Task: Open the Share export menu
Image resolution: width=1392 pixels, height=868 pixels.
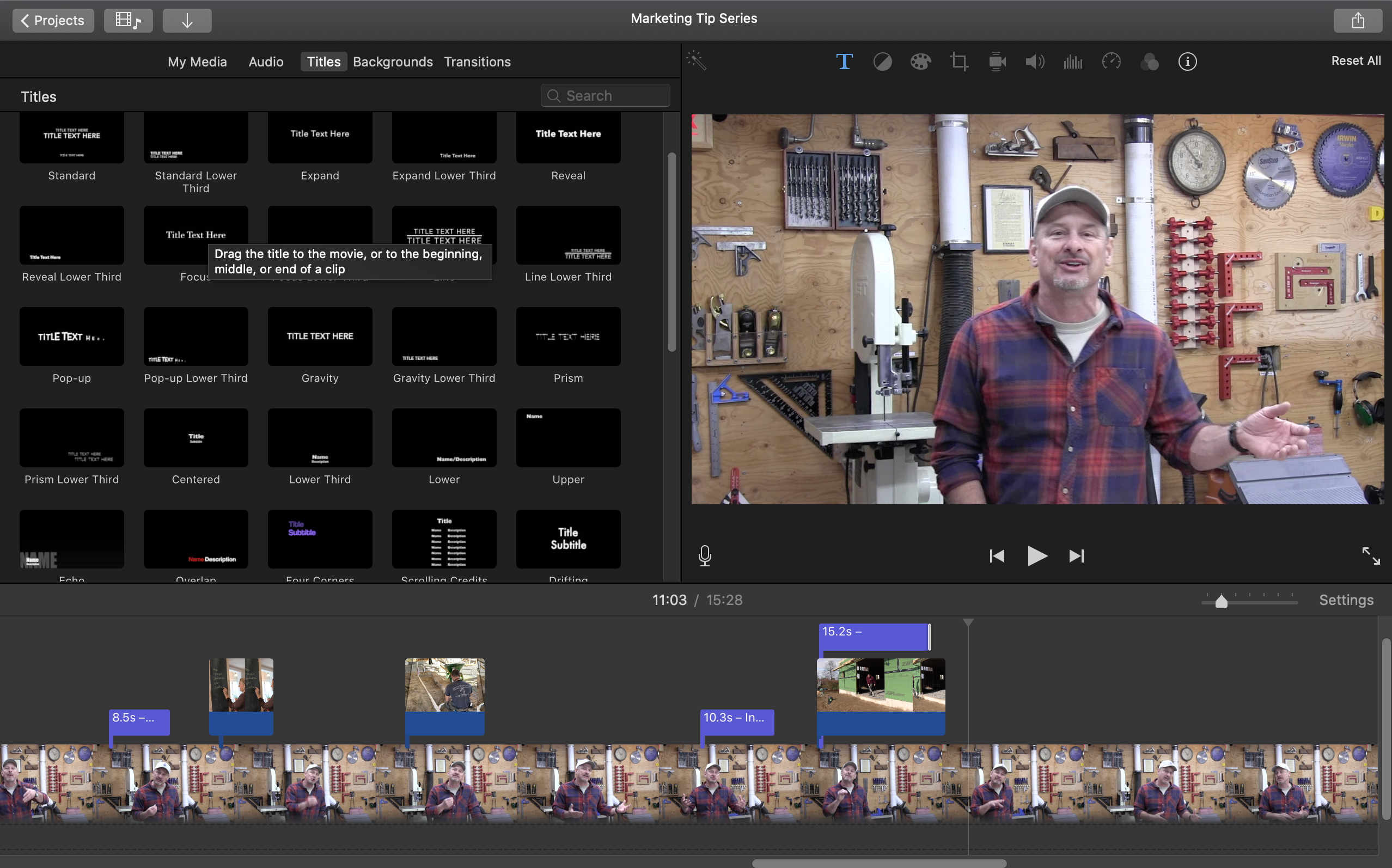Action: [1358, 21]
